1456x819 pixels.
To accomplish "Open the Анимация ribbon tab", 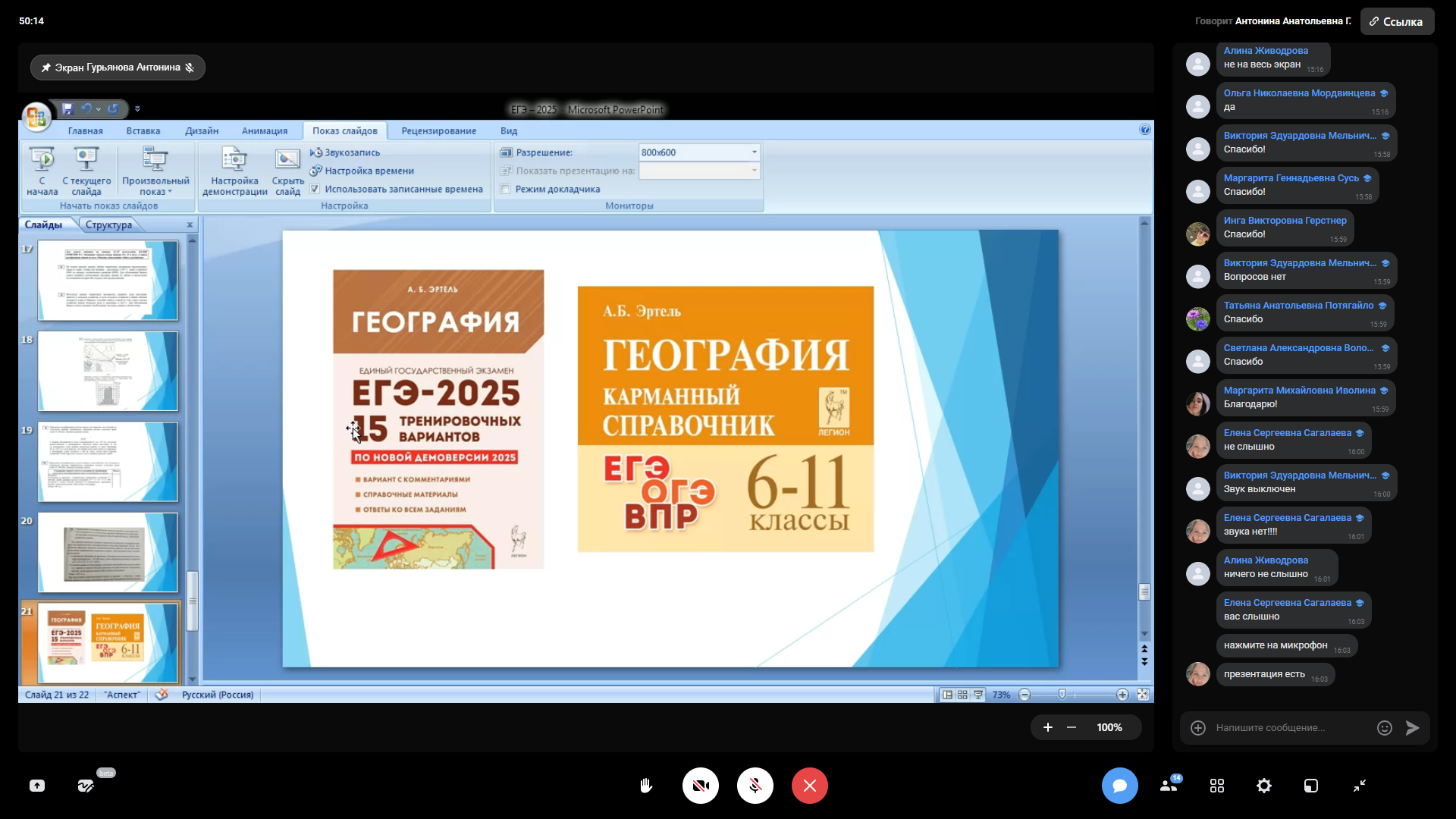I will pos(265,130).
